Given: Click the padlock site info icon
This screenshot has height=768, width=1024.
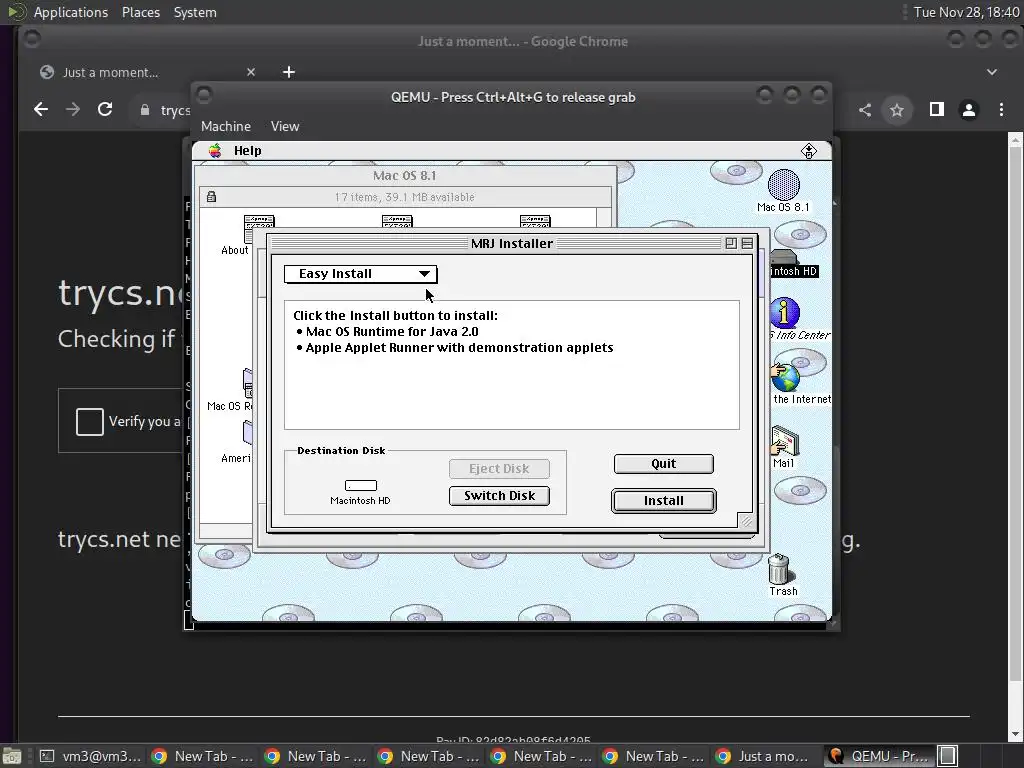Looking at the screenshot, I should point(145,110).
